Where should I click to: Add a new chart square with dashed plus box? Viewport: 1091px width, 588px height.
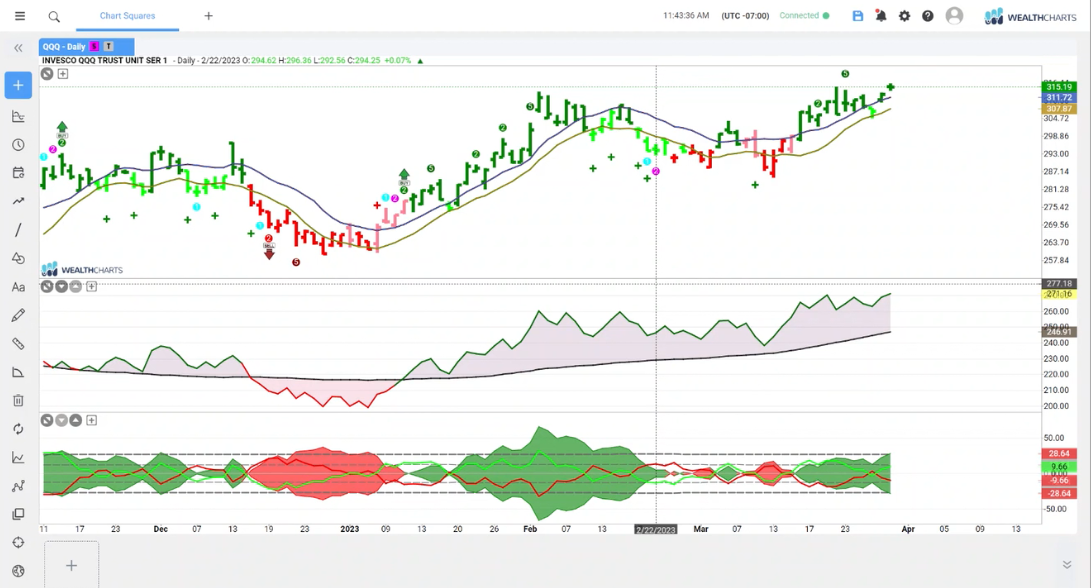(72, 565)
